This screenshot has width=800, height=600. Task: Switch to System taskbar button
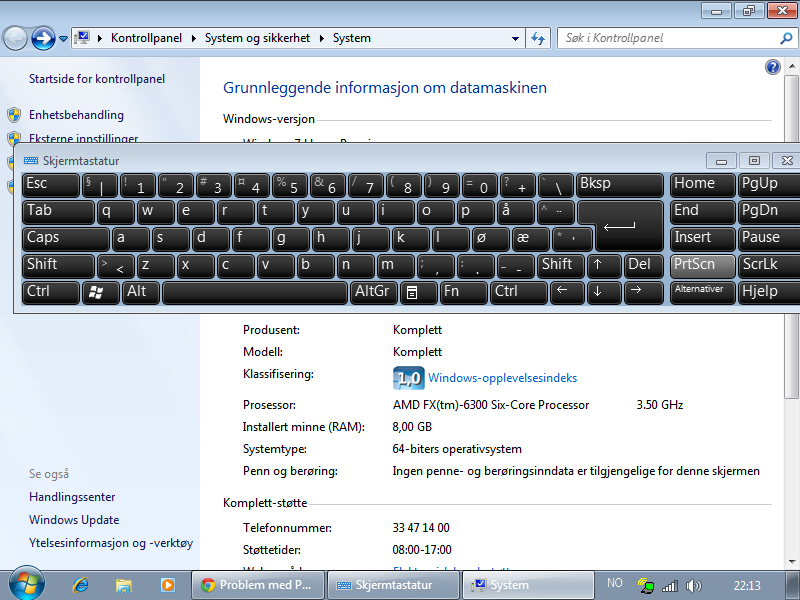528,585
